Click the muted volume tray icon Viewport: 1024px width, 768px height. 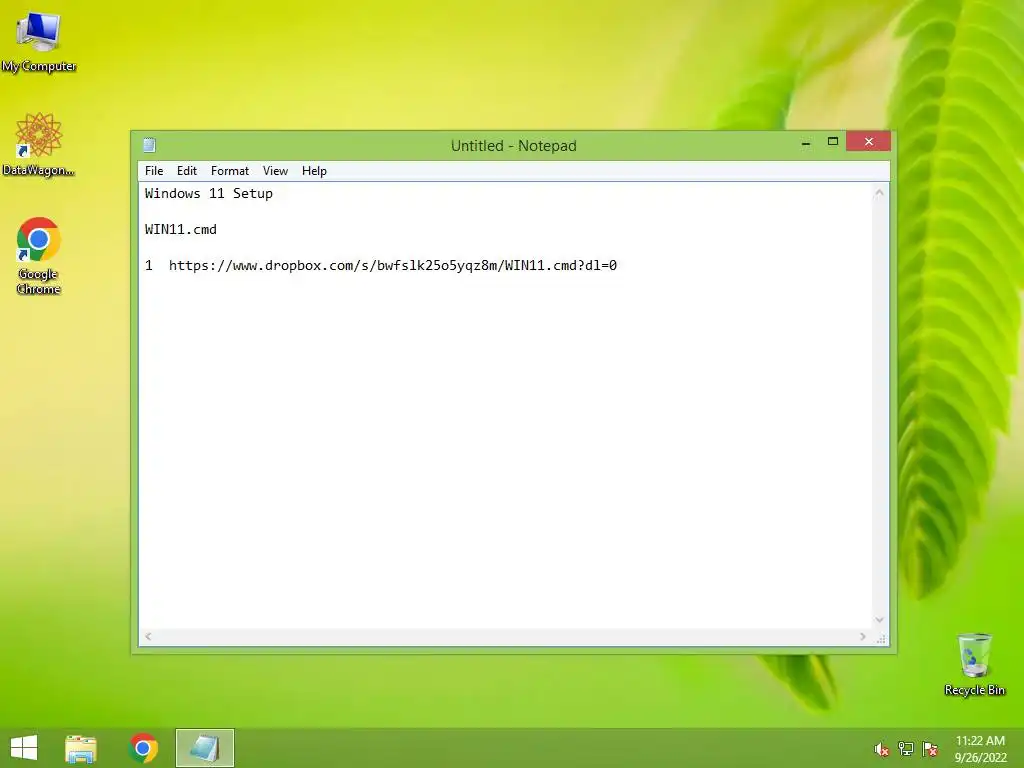[x=882, y=749]
